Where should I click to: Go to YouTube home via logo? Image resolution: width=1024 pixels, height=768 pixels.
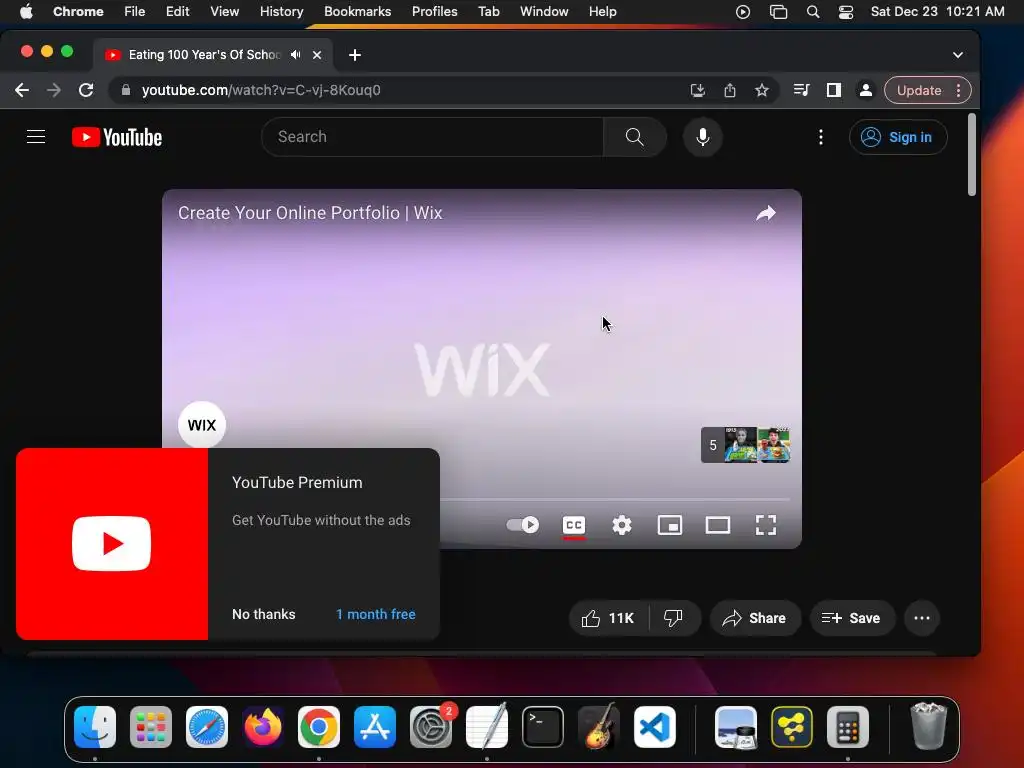click(117, 137)
